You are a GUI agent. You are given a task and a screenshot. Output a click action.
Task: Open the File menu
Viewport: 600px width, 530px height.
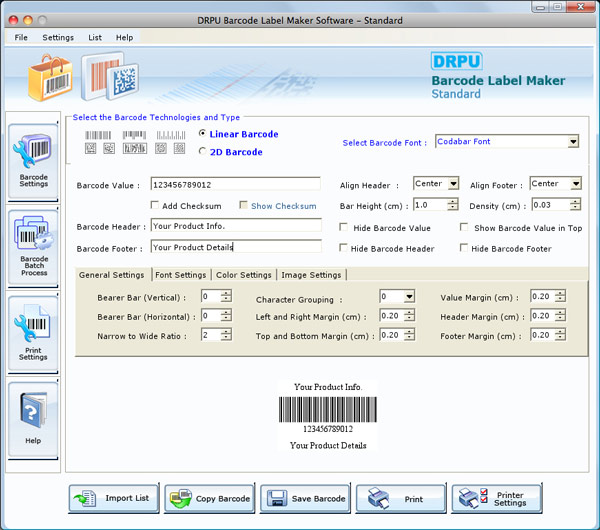click(x=21, y=38)
